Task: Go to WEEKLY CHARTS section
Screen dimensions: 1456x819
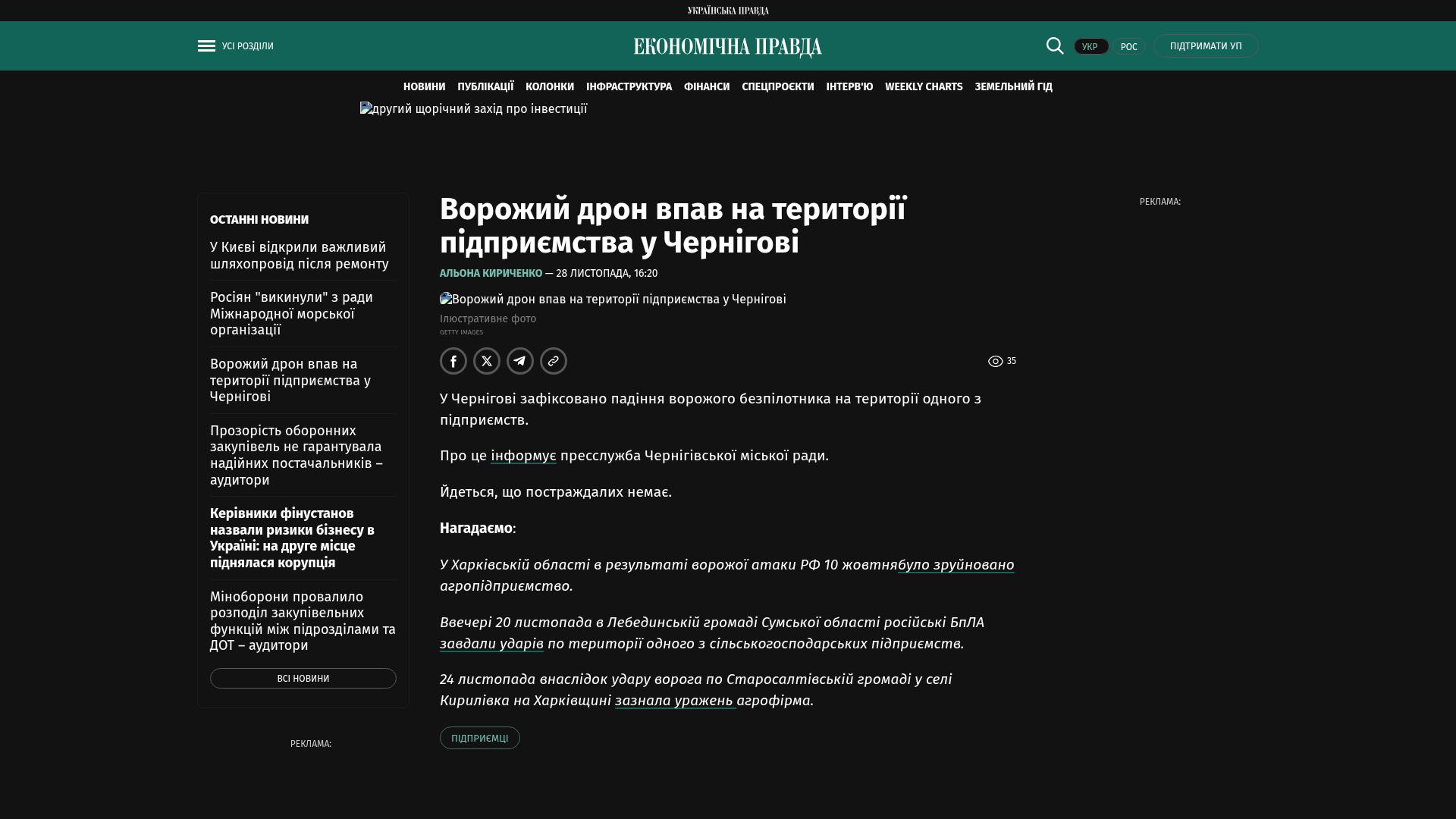Action: (923, 87)
